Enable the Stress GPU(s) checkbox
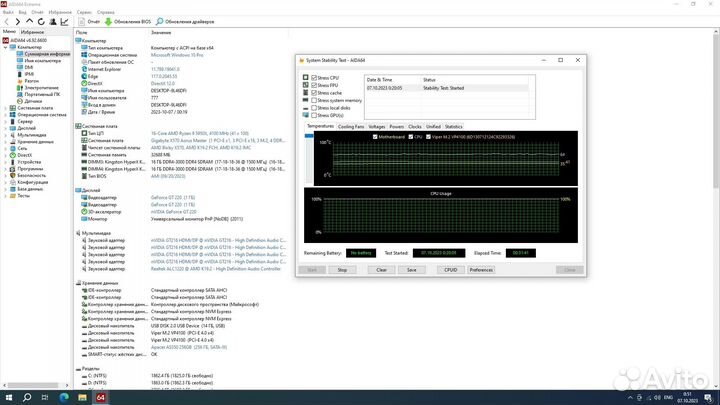720x405 pixels. (314, 115)
